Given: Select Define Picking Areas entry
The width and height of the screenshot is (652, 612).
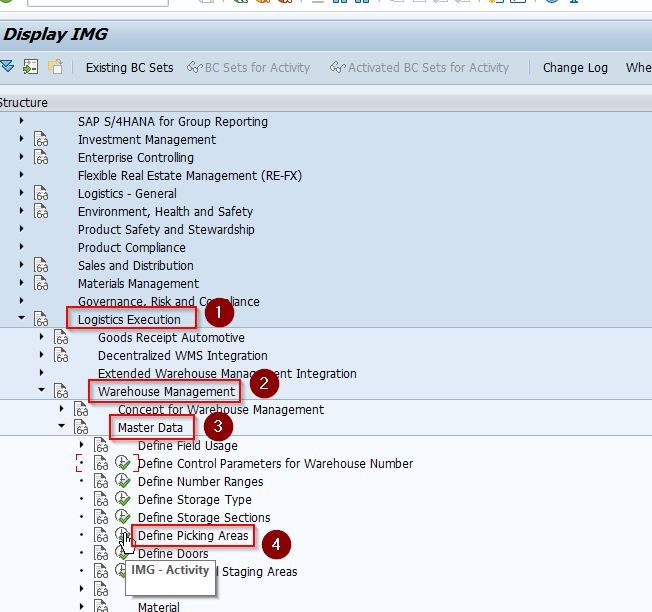Looking at the screenshot, I should 193,536.
